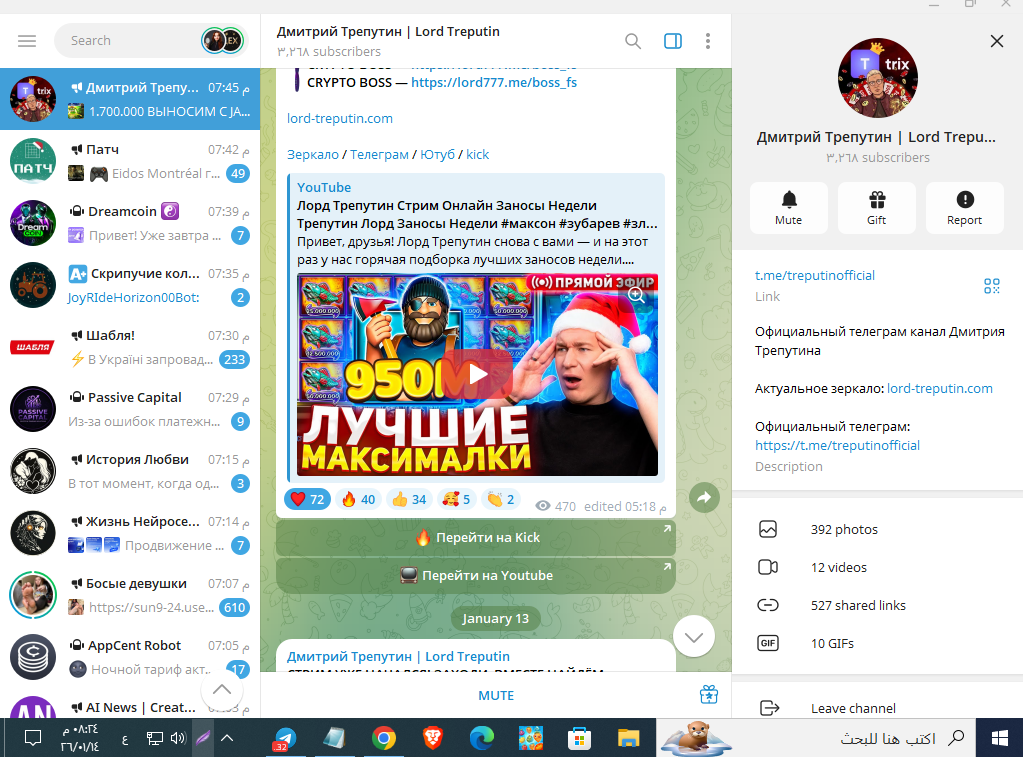This screenshot has width=1023, height=757.
Task: Open the t.me/treputinofficial link
Action: [815, 275]
